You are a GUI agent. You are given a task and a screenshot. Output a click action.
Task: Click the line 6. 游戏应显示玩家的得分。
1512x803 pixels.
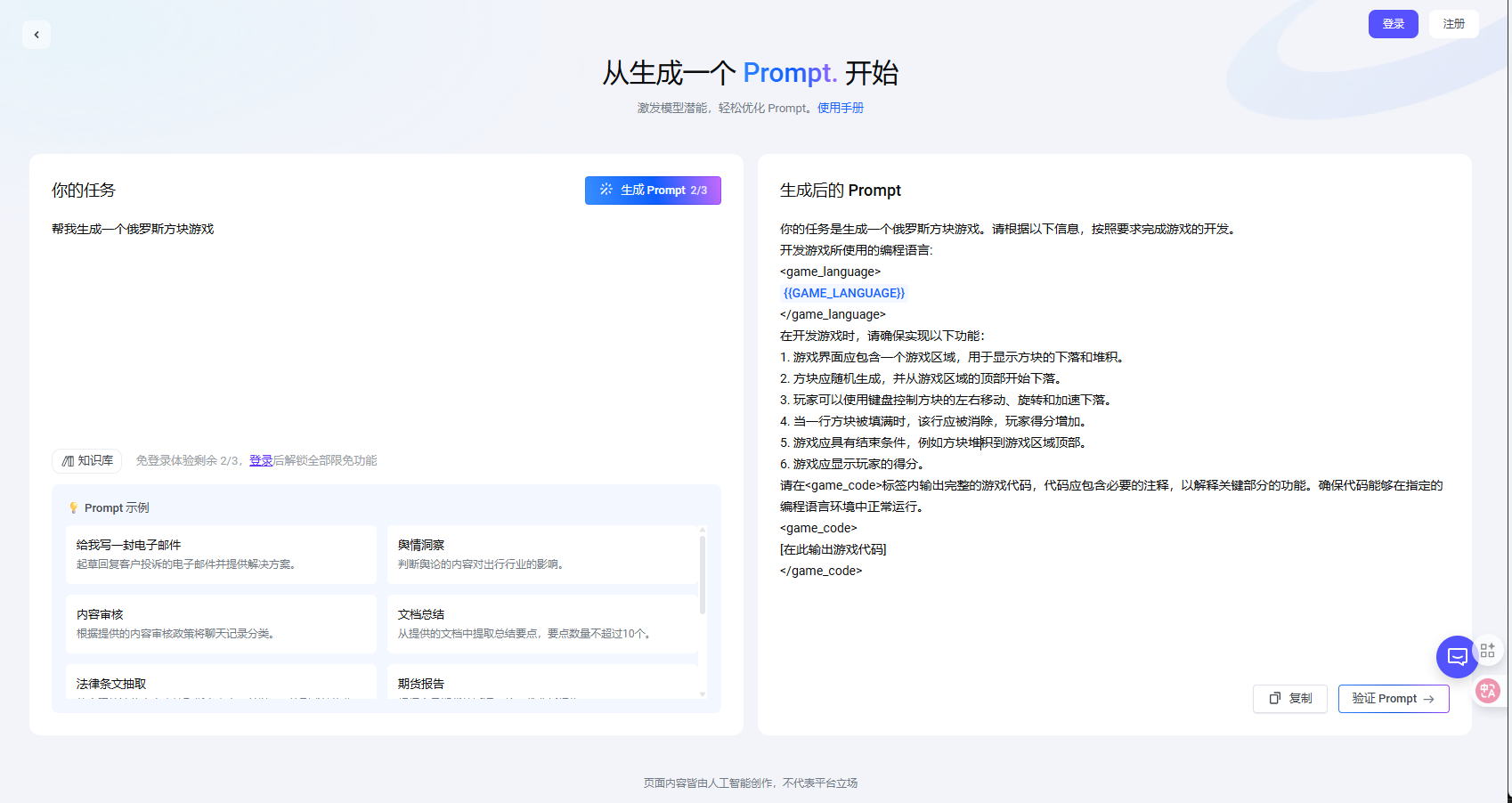tap(853, 464)
